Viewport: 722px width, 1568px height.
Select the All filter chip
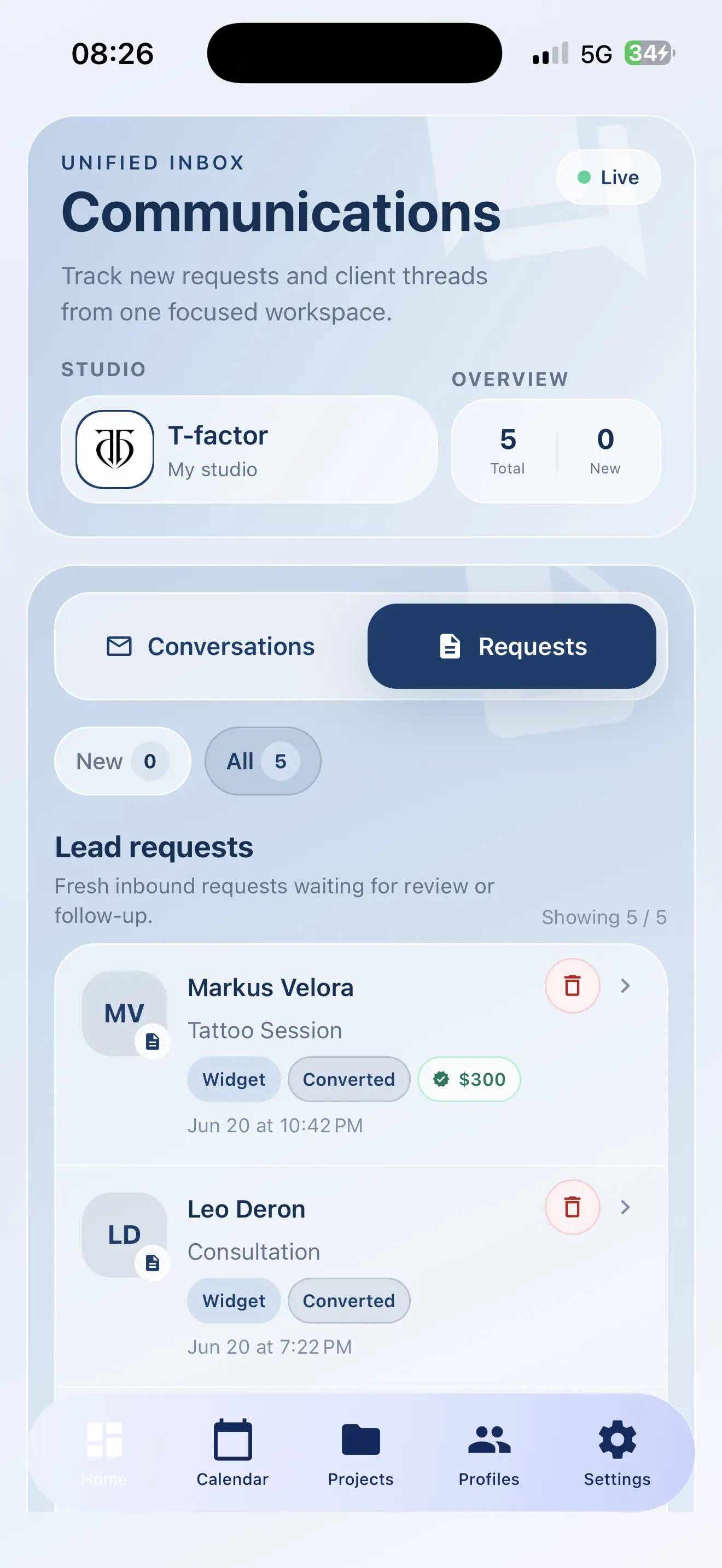tap(263, 761)
